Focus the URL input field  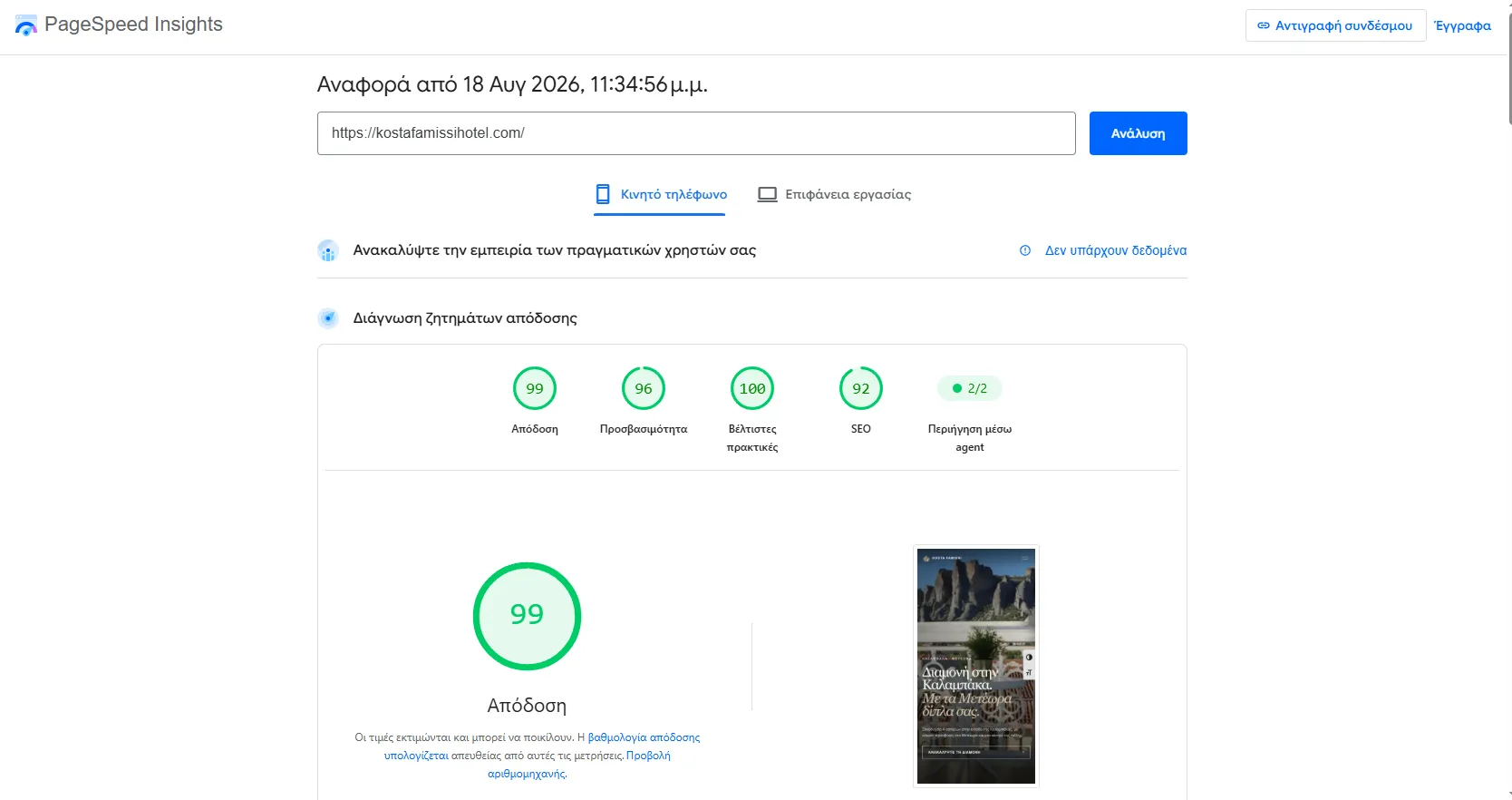click(696, 133)
